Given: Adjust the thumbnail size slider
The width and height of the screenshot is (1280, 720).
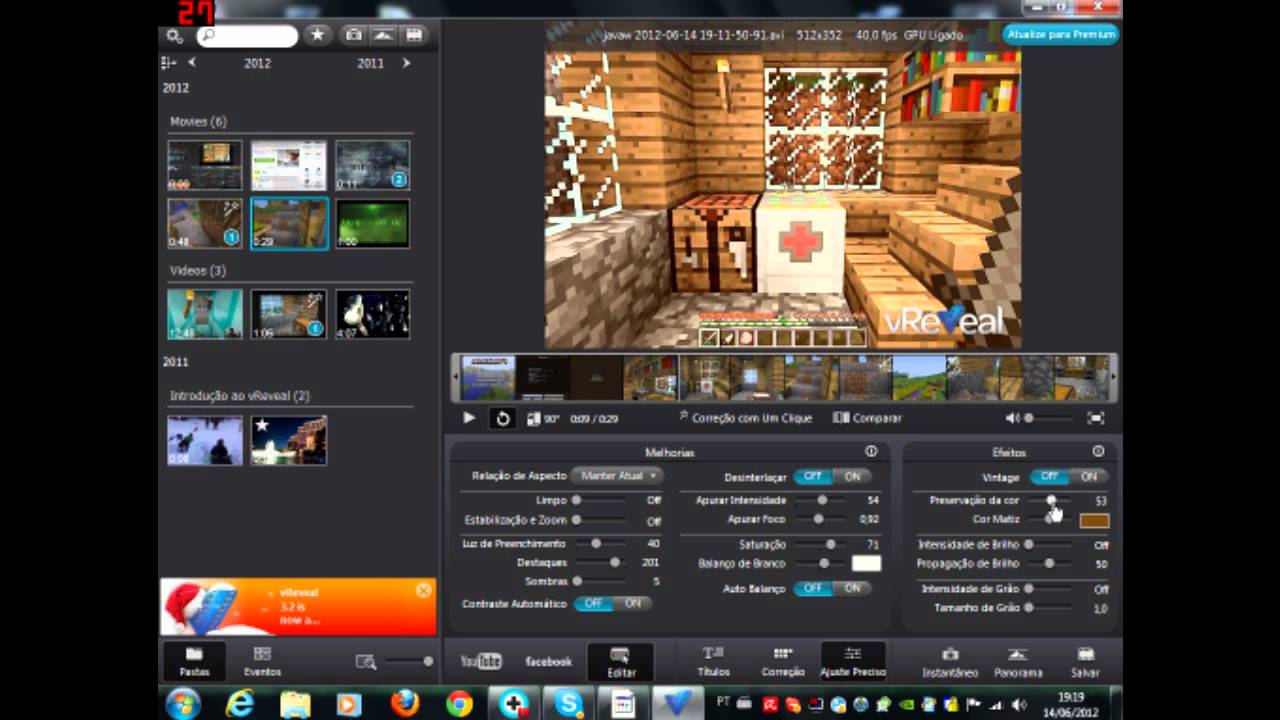Looking at the screenshot, I should pos(409,661).
